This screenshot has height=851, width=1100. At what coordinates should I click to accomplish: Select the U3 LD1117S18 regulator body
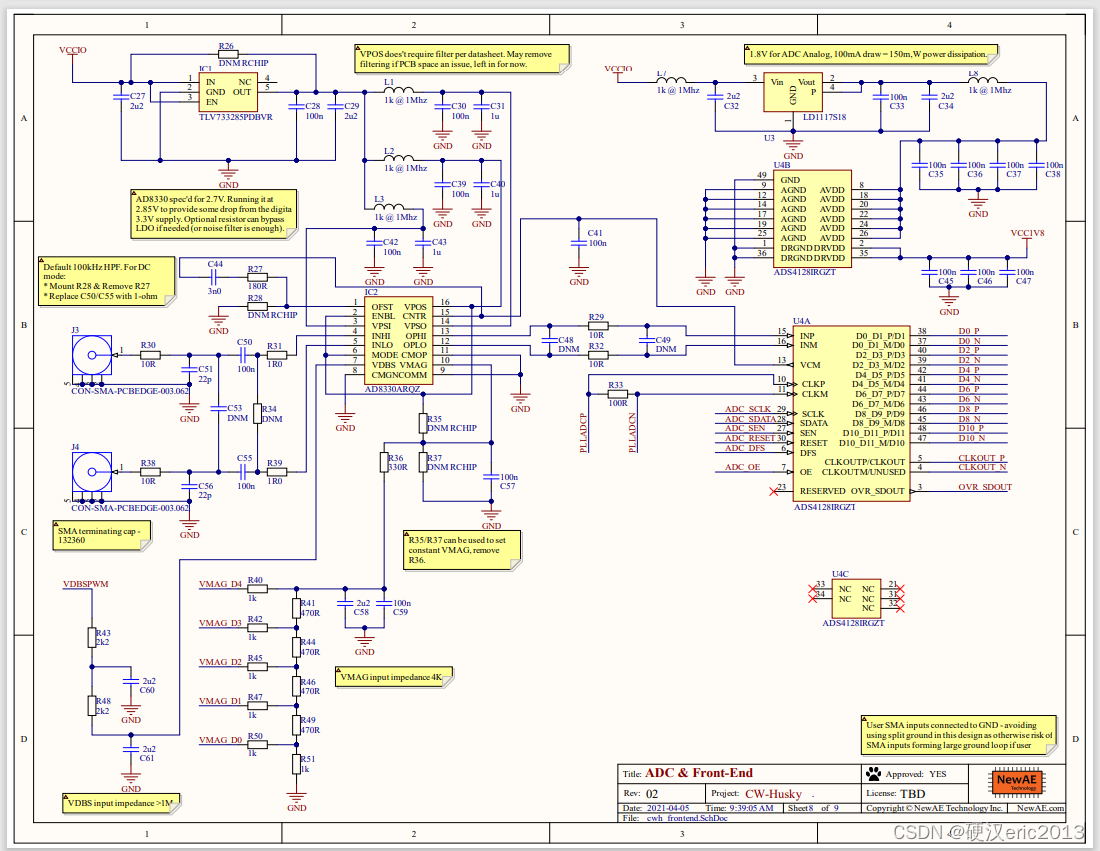point(793,91)
